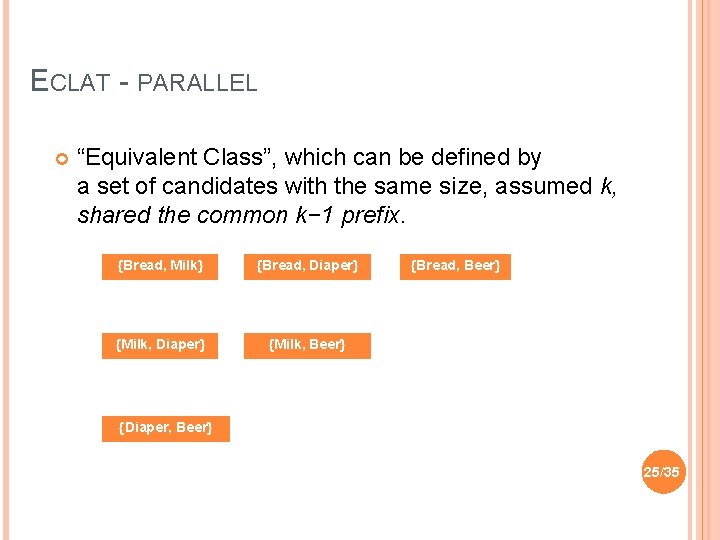Screen dimensions: 720x540
Task: Click the {Bread, Beer} itemset box
Action: click(455, 266)
